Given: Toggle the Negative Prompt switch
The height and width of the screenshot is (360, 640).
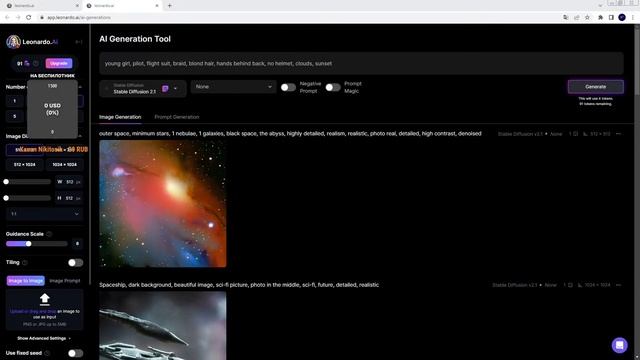Looking at the screenshot, I should coord(288,87).
